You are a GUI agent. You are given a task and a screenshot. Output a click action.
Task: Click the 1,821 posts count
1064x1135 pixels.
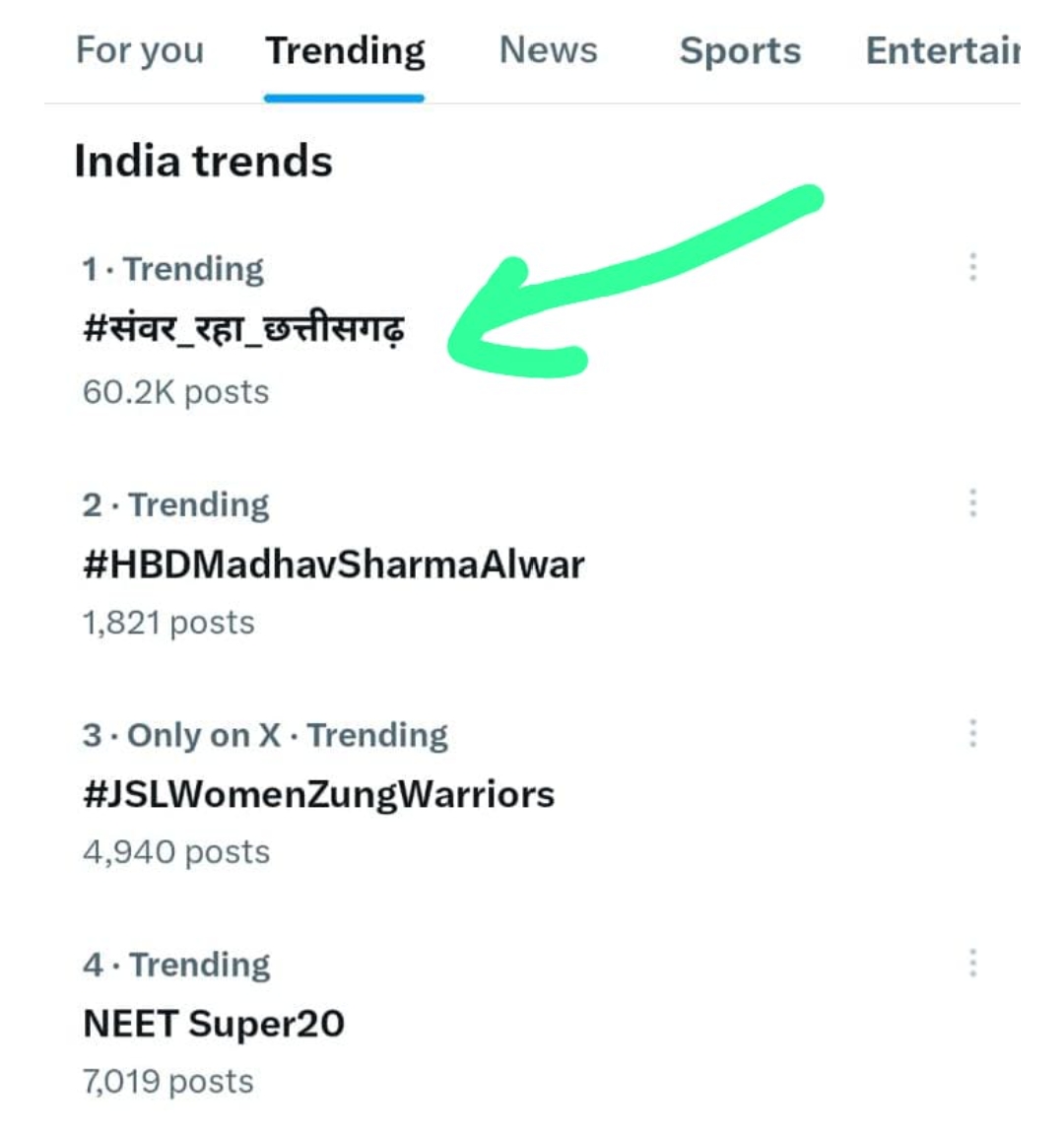168,623
